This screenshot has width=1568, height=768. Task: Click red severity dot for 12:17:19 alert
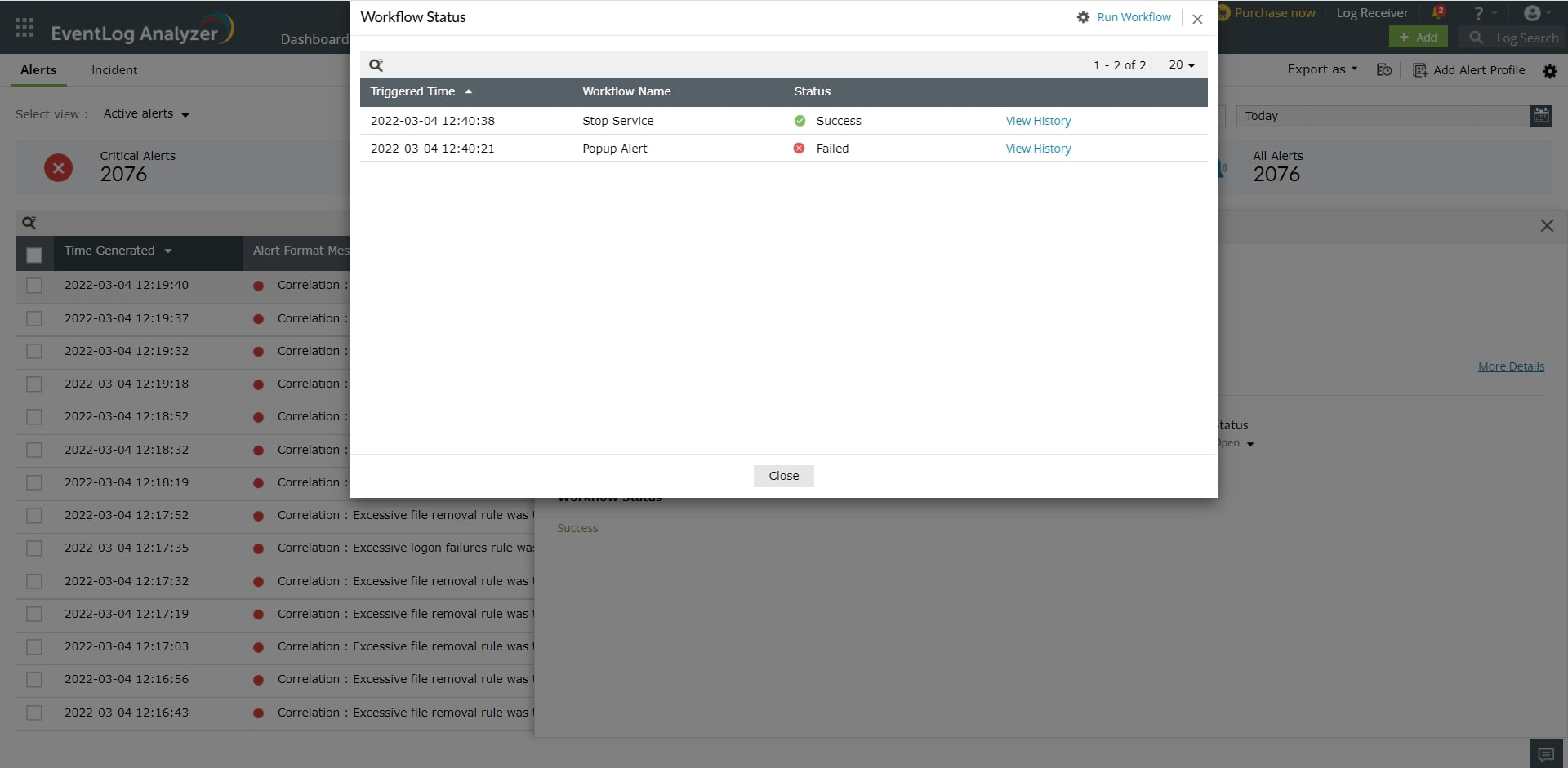coord(258,615)
